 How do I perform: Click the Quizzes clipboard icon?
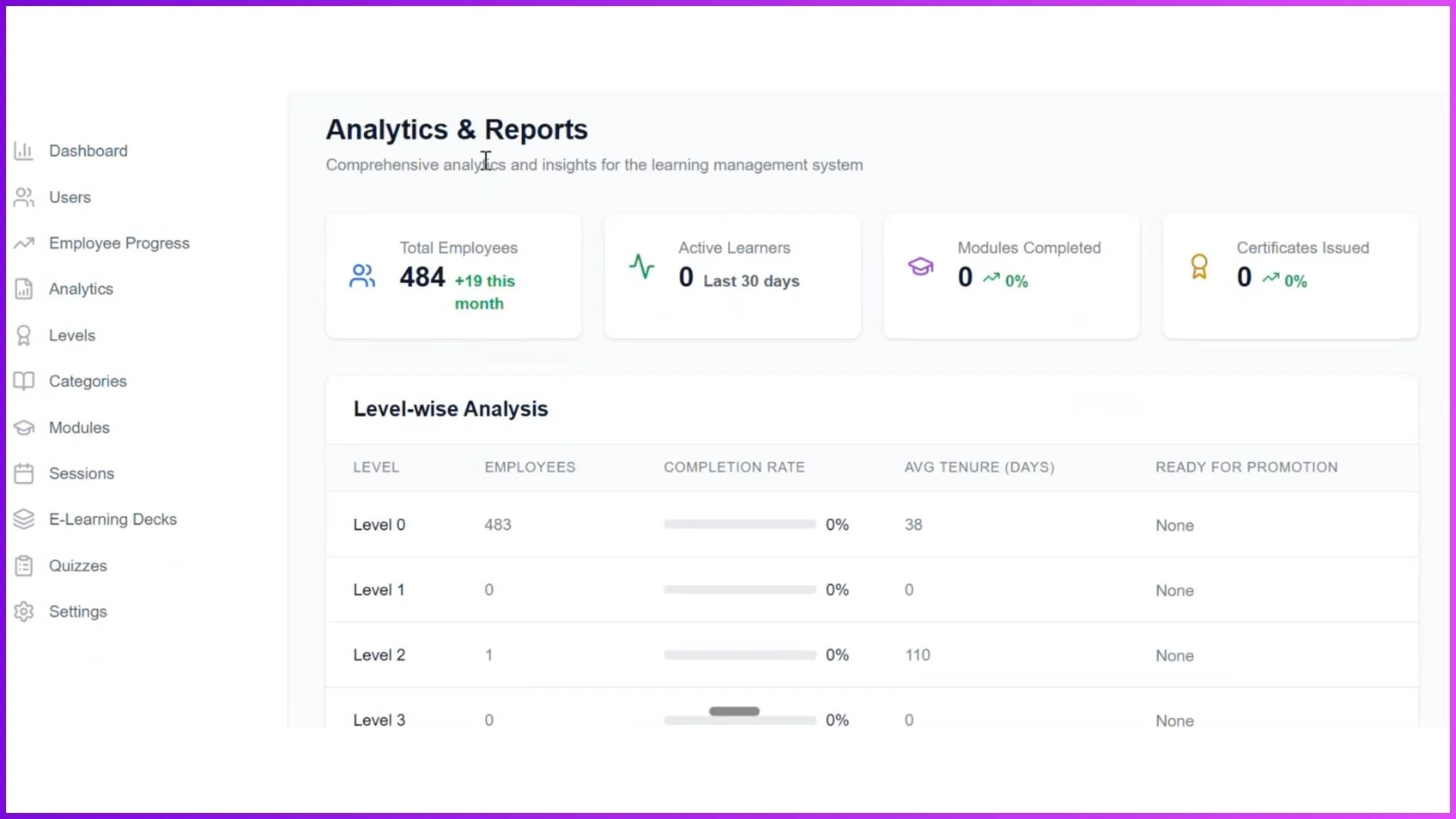[x=24, y=565]
